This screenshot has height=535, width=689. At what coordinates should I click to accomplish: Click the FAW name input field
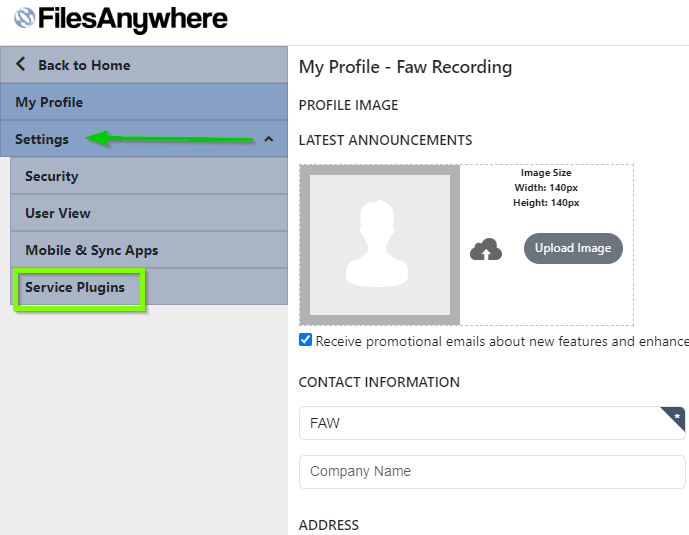pyautogui.click(x=492, y=423)
